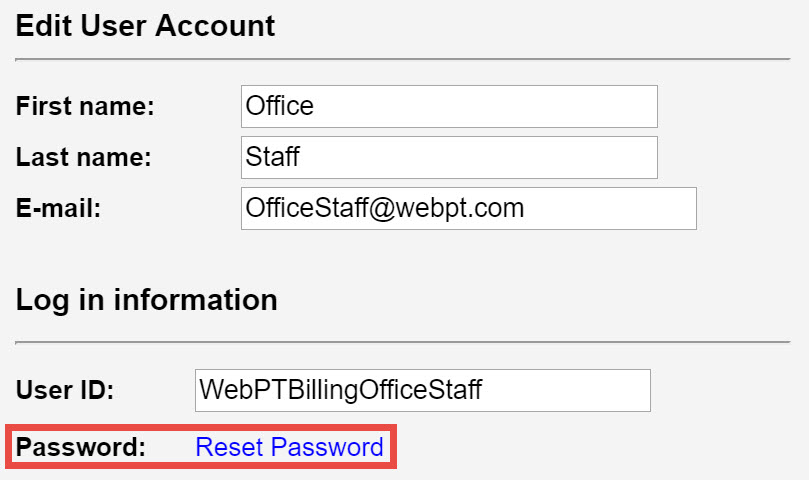This screenshot has height=480, width=809.
Task: Click the User ID input field
Action: coord(422,390)
